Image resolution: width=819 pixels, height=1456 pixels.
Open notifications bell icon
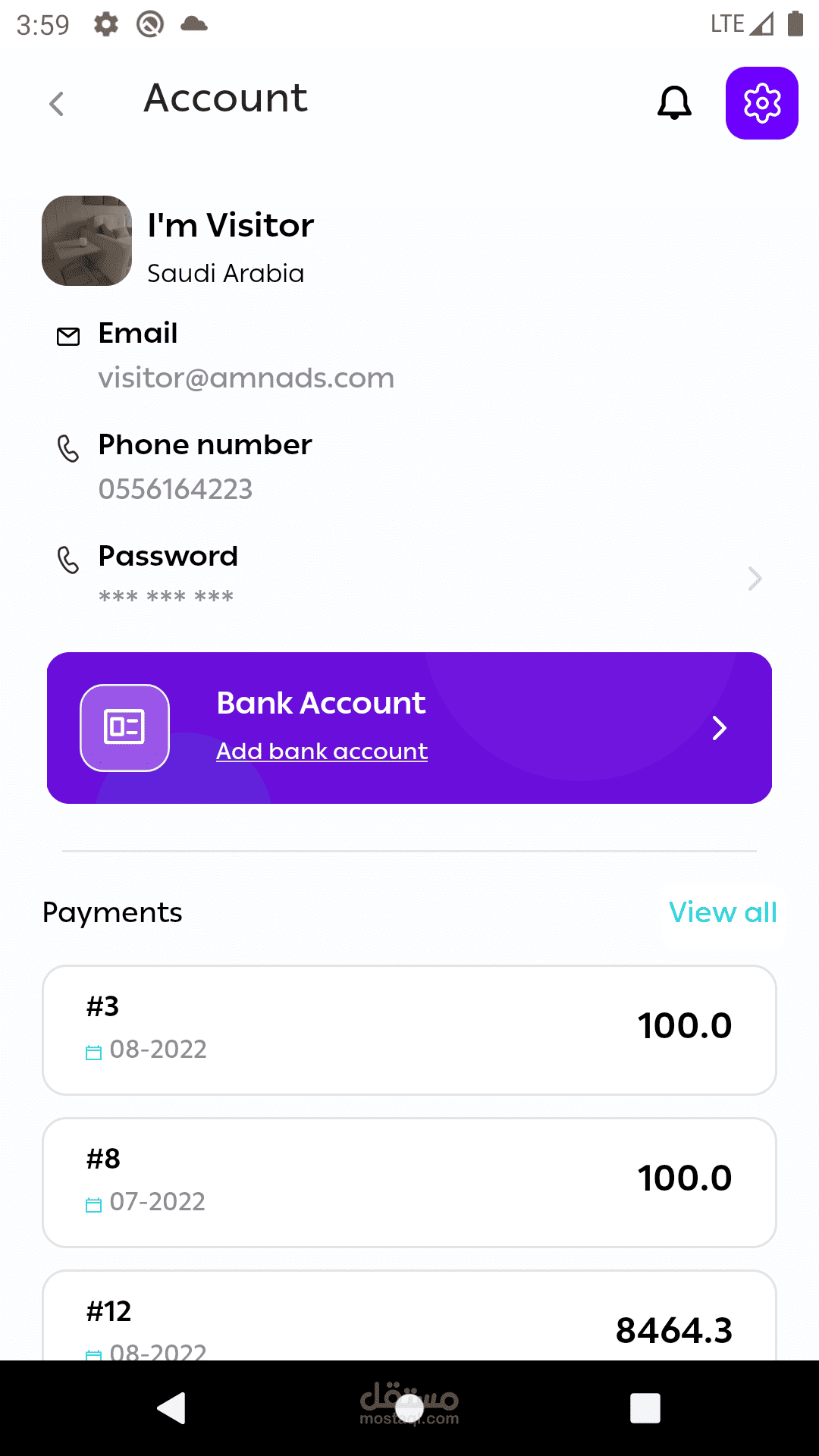[674, 102]
